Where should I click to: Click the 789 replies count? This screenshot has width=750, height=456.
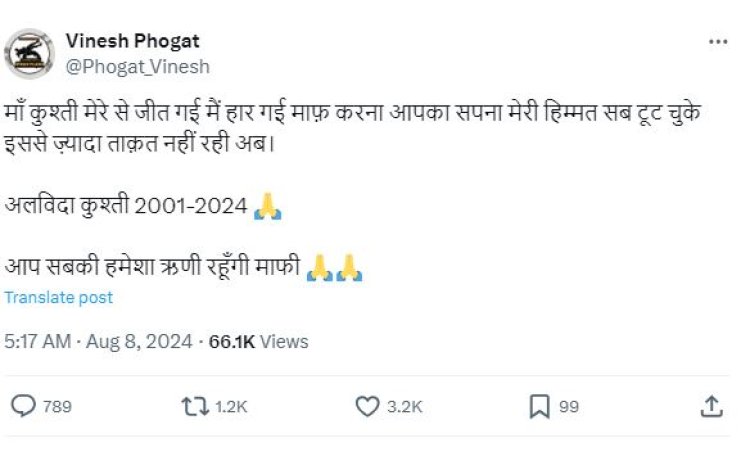coord(57,407)
